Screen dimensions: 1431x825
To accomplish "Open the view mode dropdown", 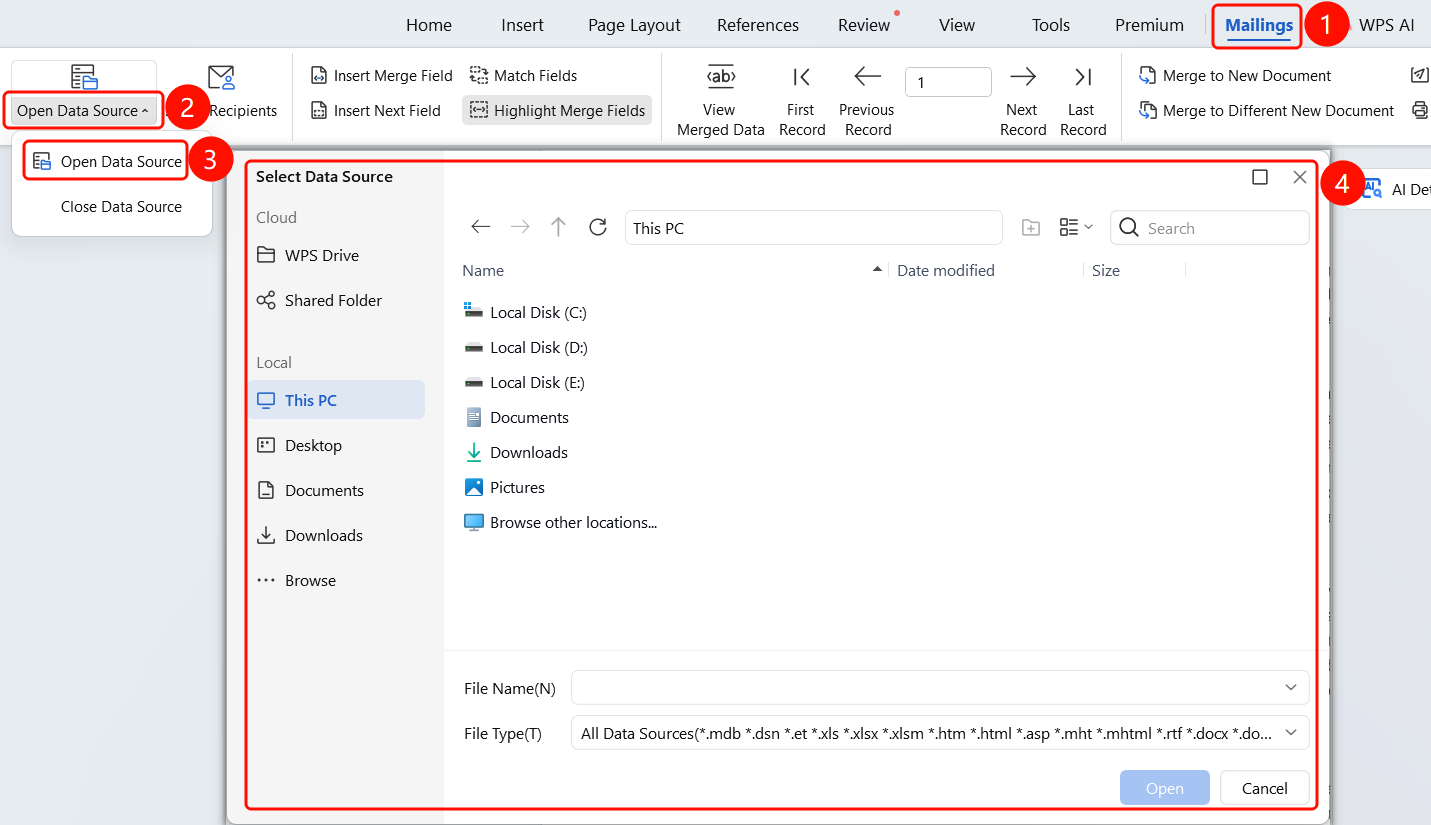I will coord(1076,228).
